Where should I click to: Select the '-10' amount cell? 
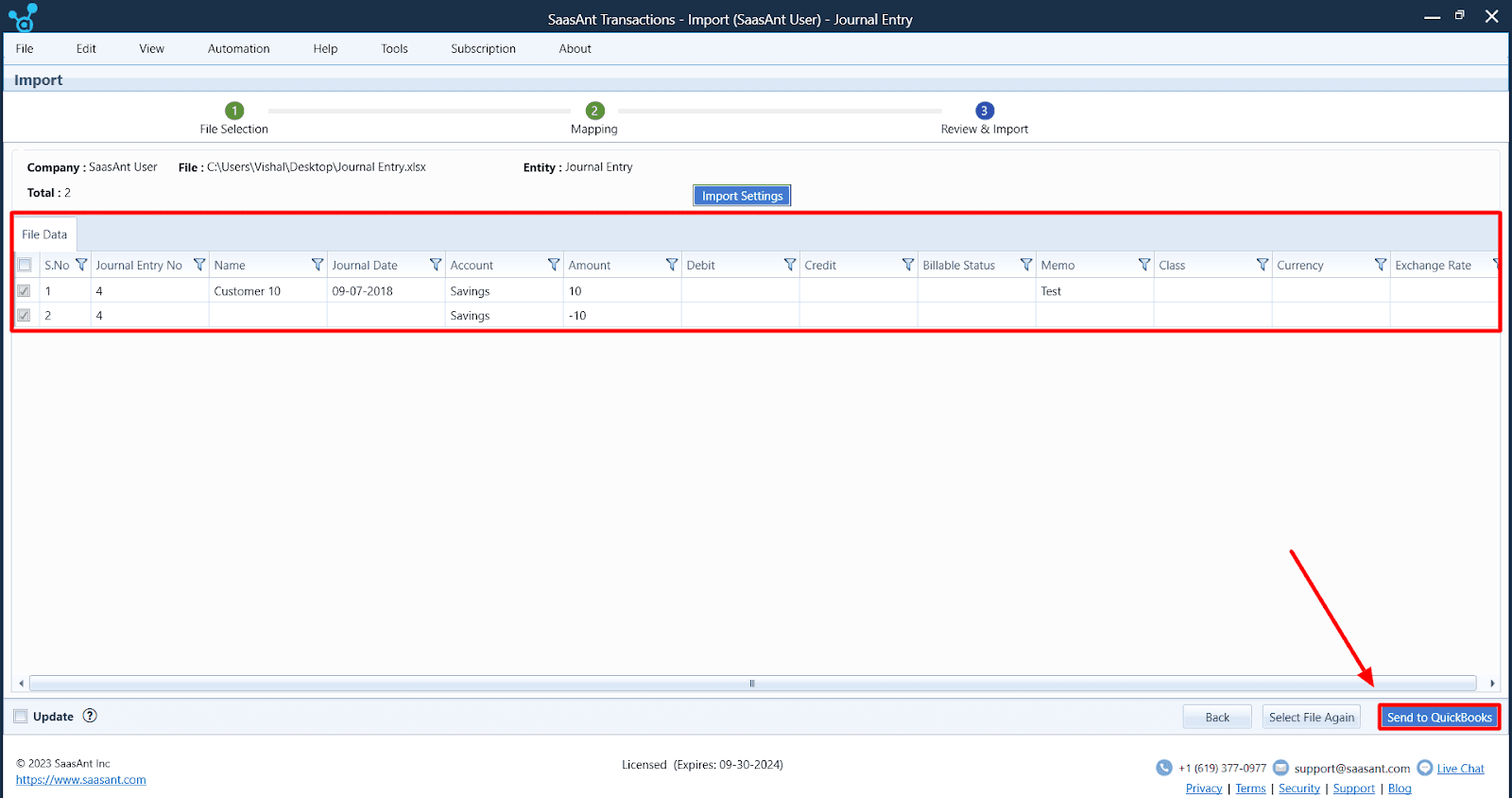click(x=622, y=315)
